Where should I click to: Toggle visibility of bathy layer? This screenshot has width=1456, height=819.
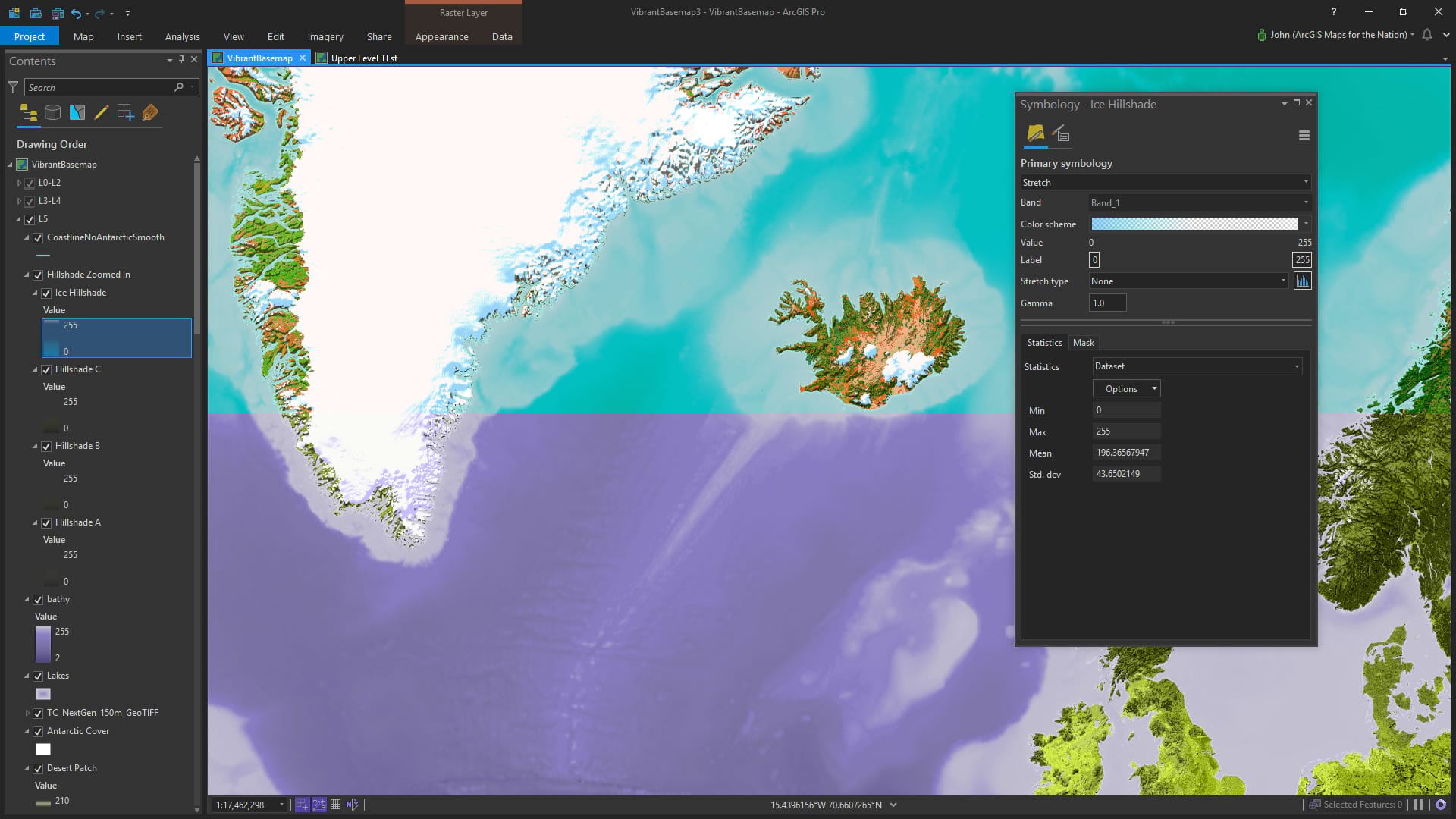pos(38,600)
